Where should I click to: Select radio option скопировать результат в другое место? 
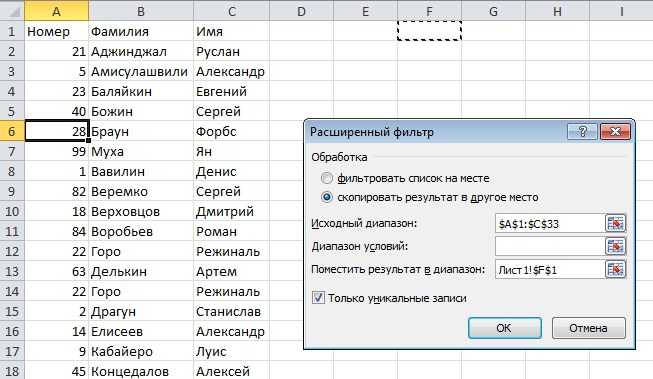[x=327, y=197]
